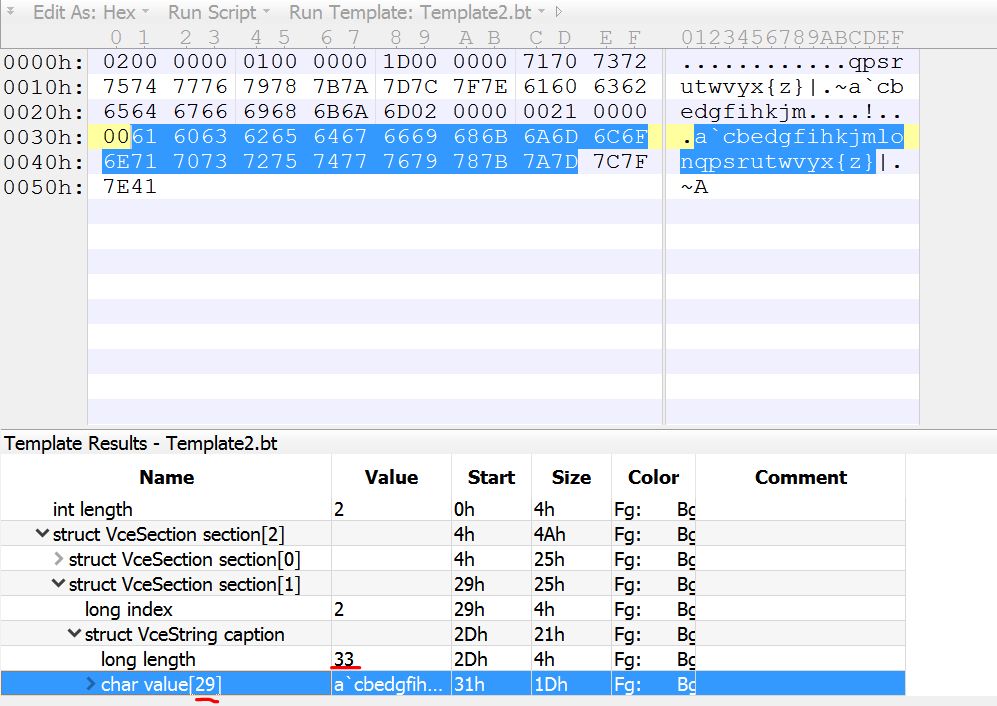Click the 0040h: address label
This screenshot has width=997, height=706.
tap(43, 162)
